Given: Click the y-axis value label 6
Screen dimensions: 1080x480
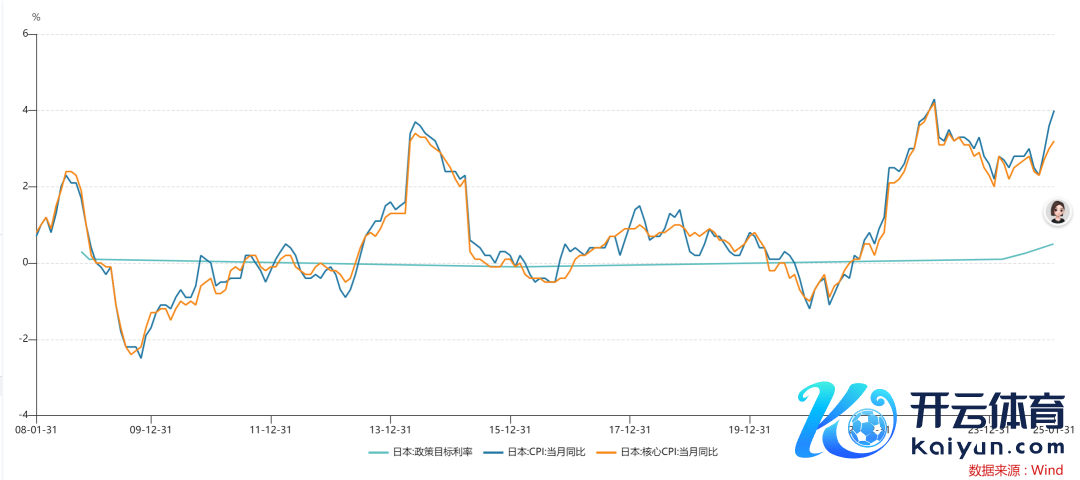Looking at the screenshot, I should (x=26, y=34).
